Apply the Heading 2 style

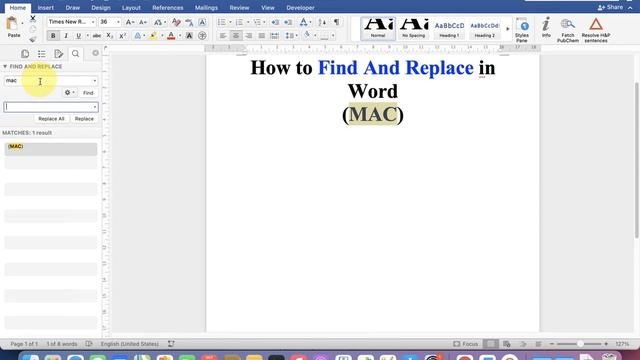click(484, 29)
